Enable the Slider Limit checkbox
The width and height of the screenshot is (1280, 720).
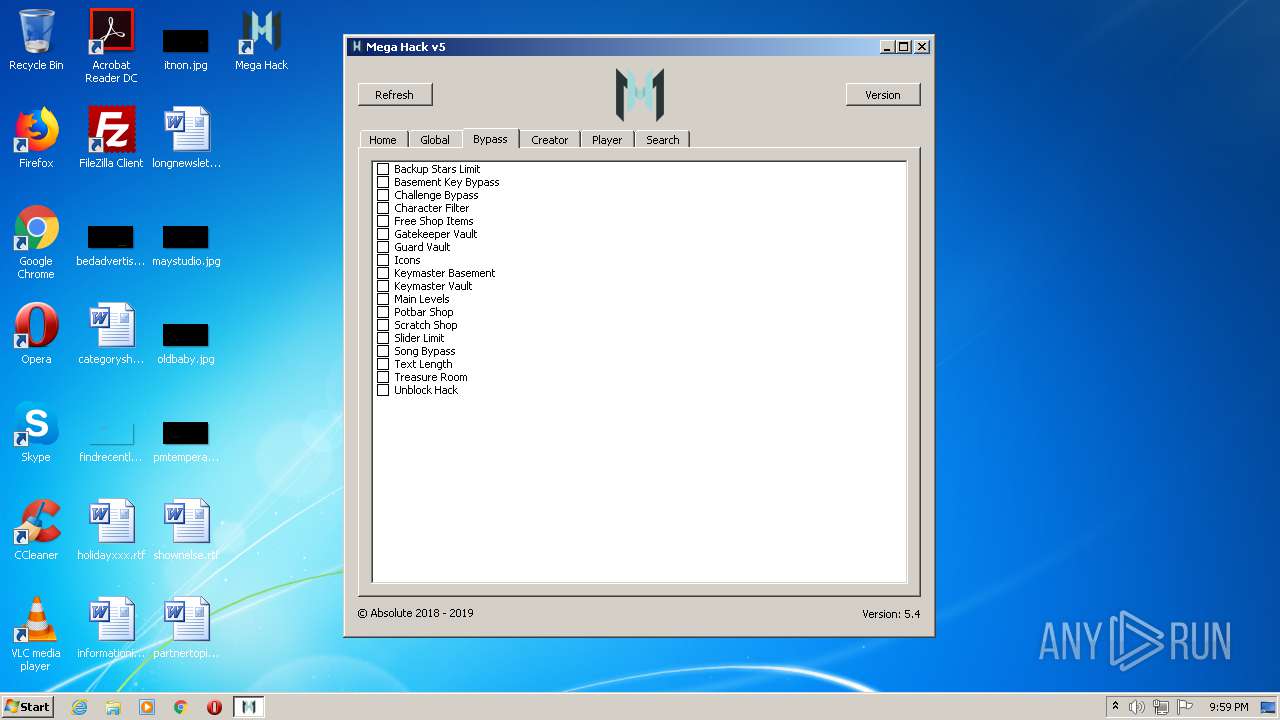click(x=382, y=338)
